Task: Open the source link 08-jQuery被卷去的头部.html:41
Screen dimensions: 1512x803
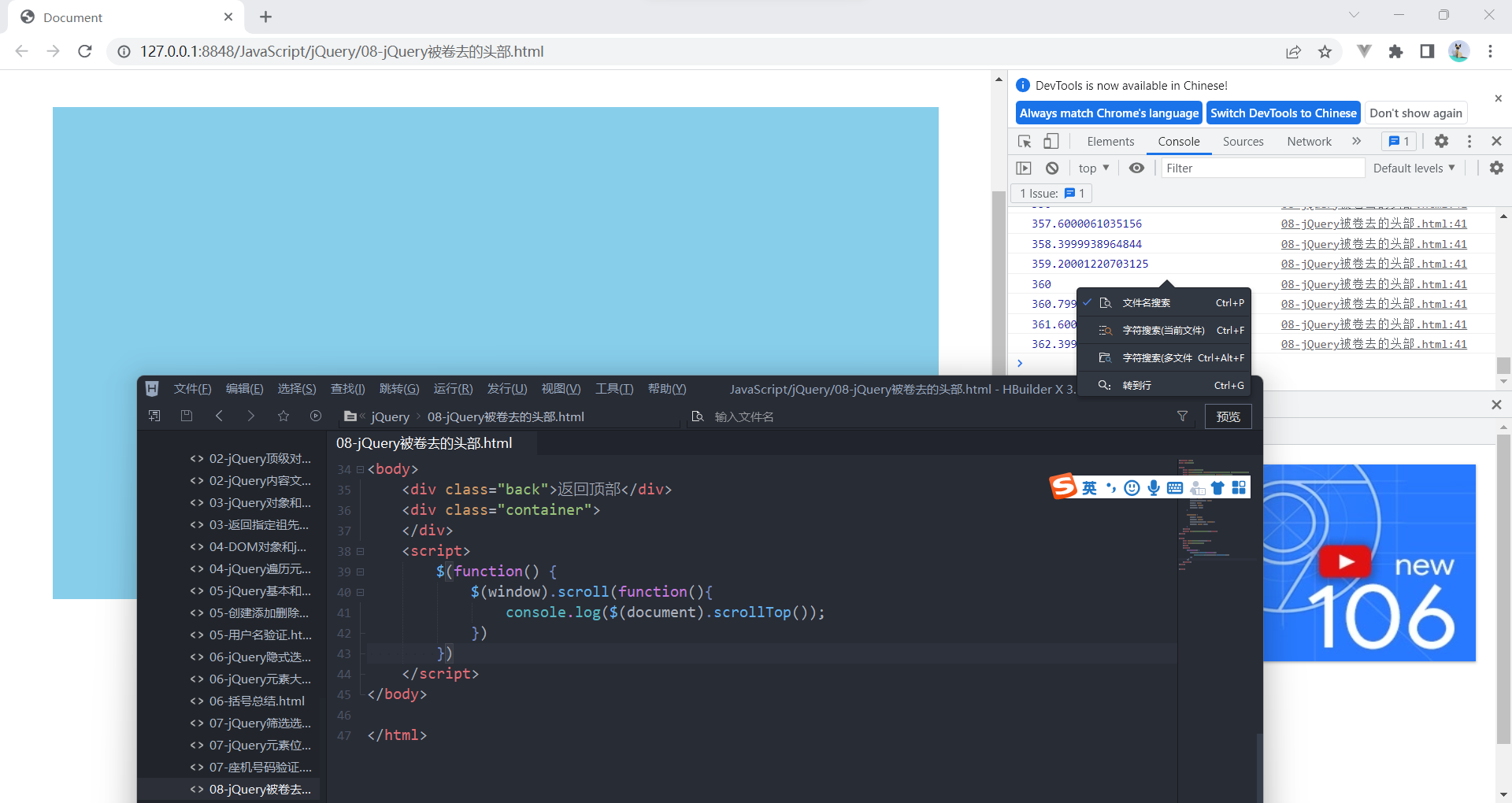Action: pos(1373,344)
